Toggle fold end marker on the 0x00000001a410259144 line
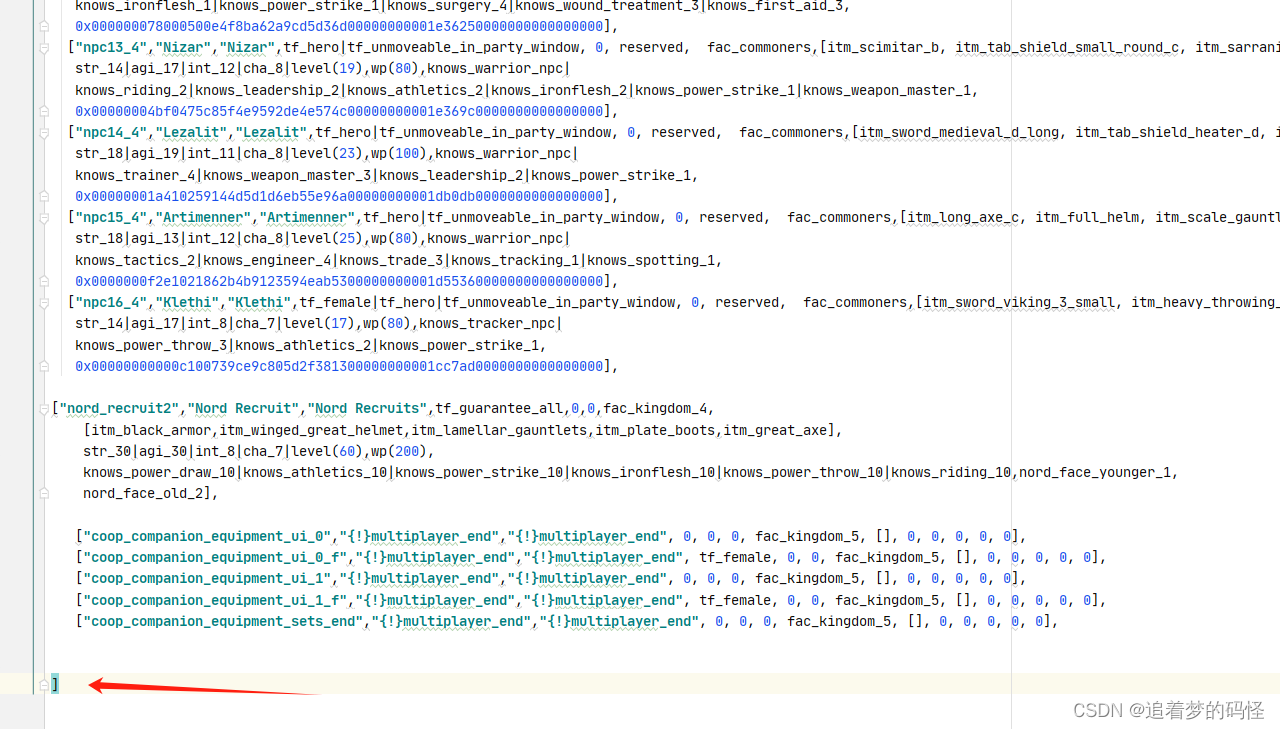This screenshot has height=729, width=1280. (x=44, y=196)
